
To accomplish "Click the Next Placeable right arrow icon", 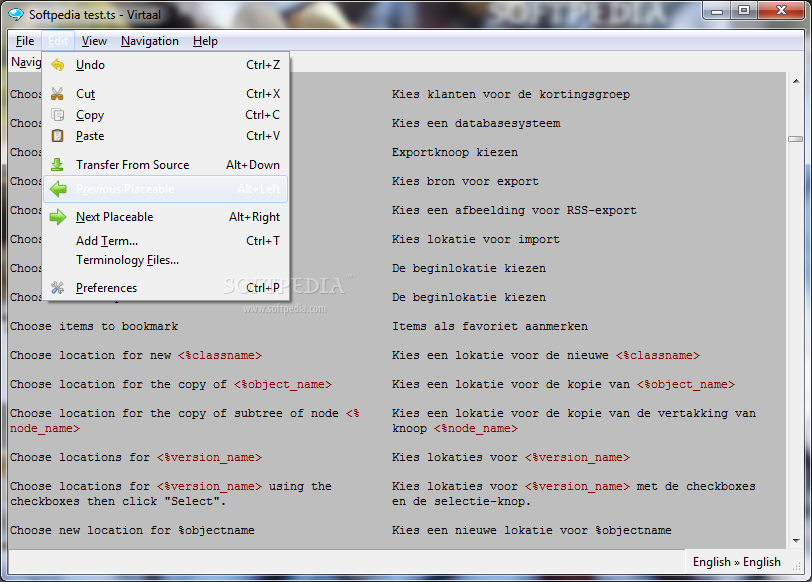I will coord(58,217).
